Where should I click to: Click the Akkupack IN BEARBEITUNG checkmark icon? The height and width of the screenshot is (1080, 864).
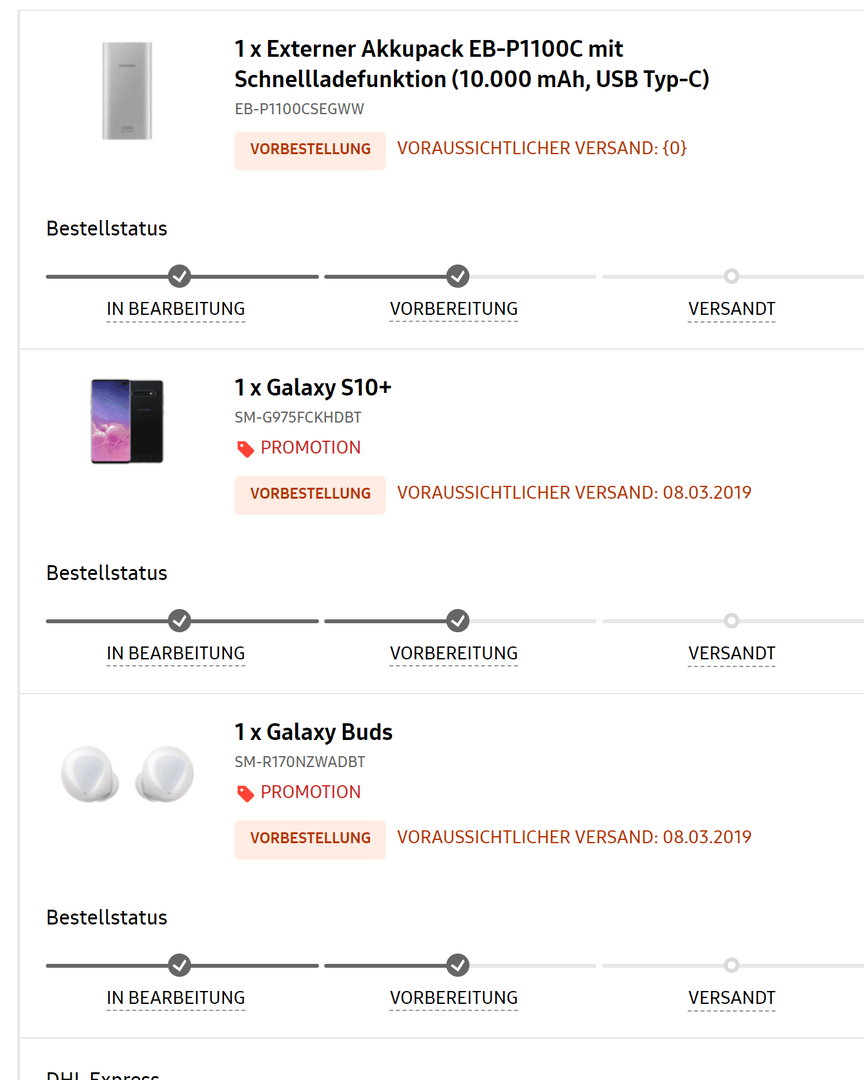click(180, 276)
